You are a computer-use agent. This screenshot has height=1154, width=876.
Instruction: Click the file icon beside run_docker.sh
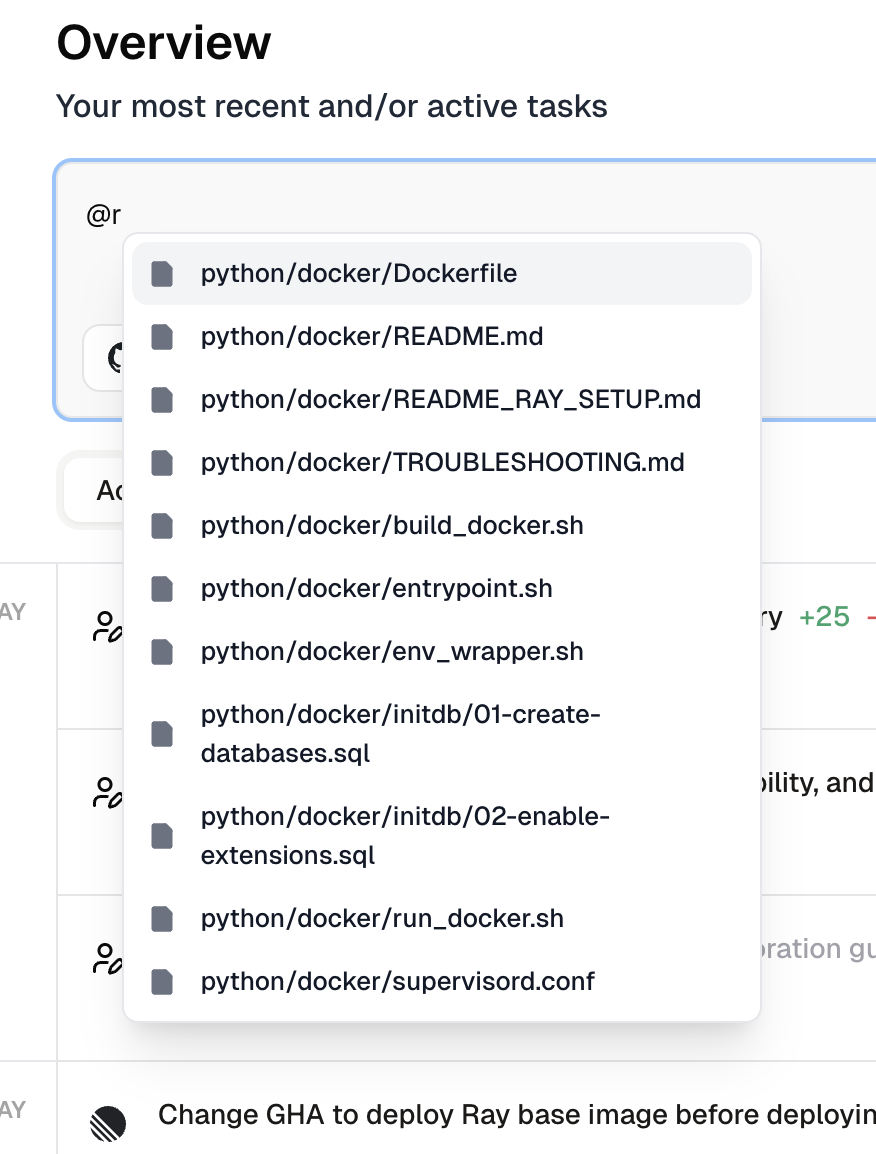[x=161, y=918]
